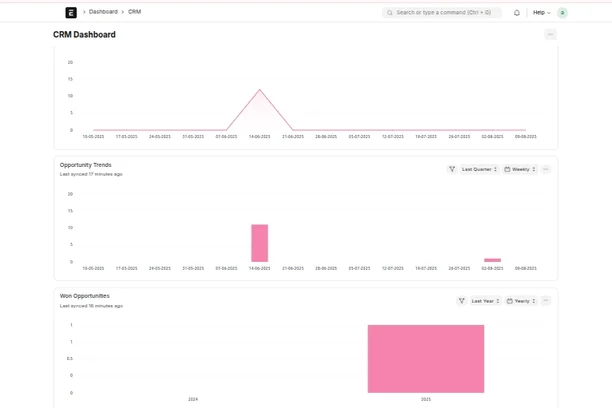
Task: Go to CRM breadcrumb
Action: click(x=134, y=12)
